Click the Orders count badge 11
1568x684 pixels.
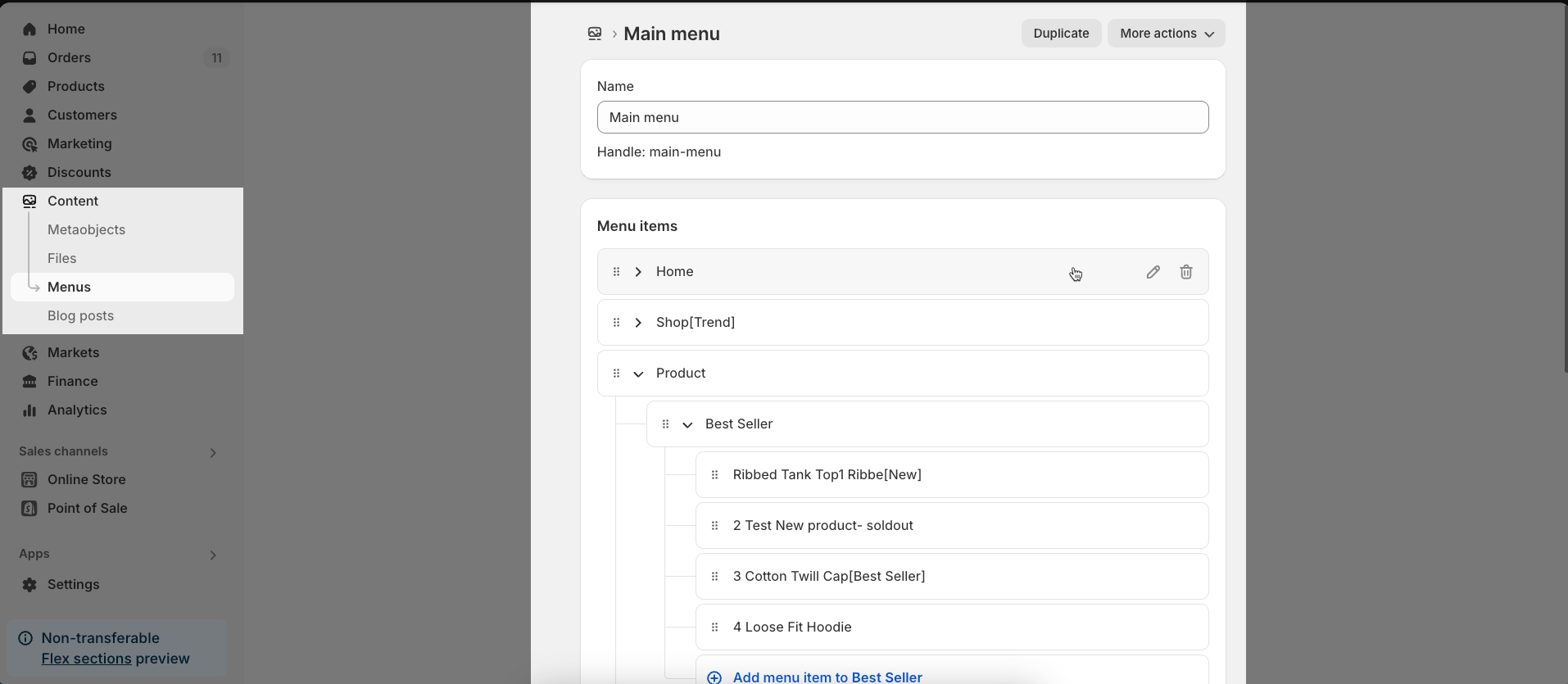216,58
